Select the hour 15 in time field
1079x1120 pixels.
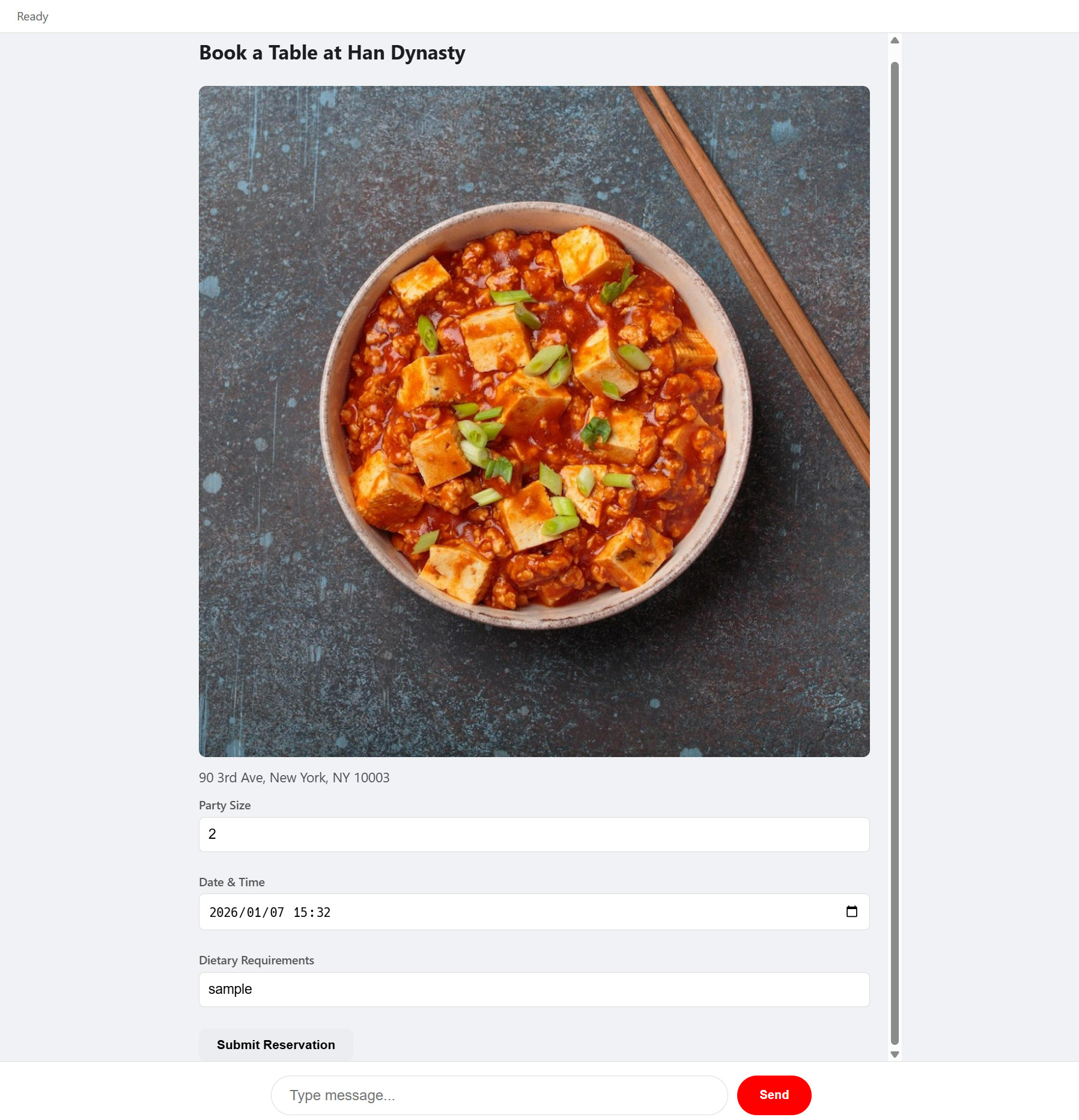click(300, 912)
